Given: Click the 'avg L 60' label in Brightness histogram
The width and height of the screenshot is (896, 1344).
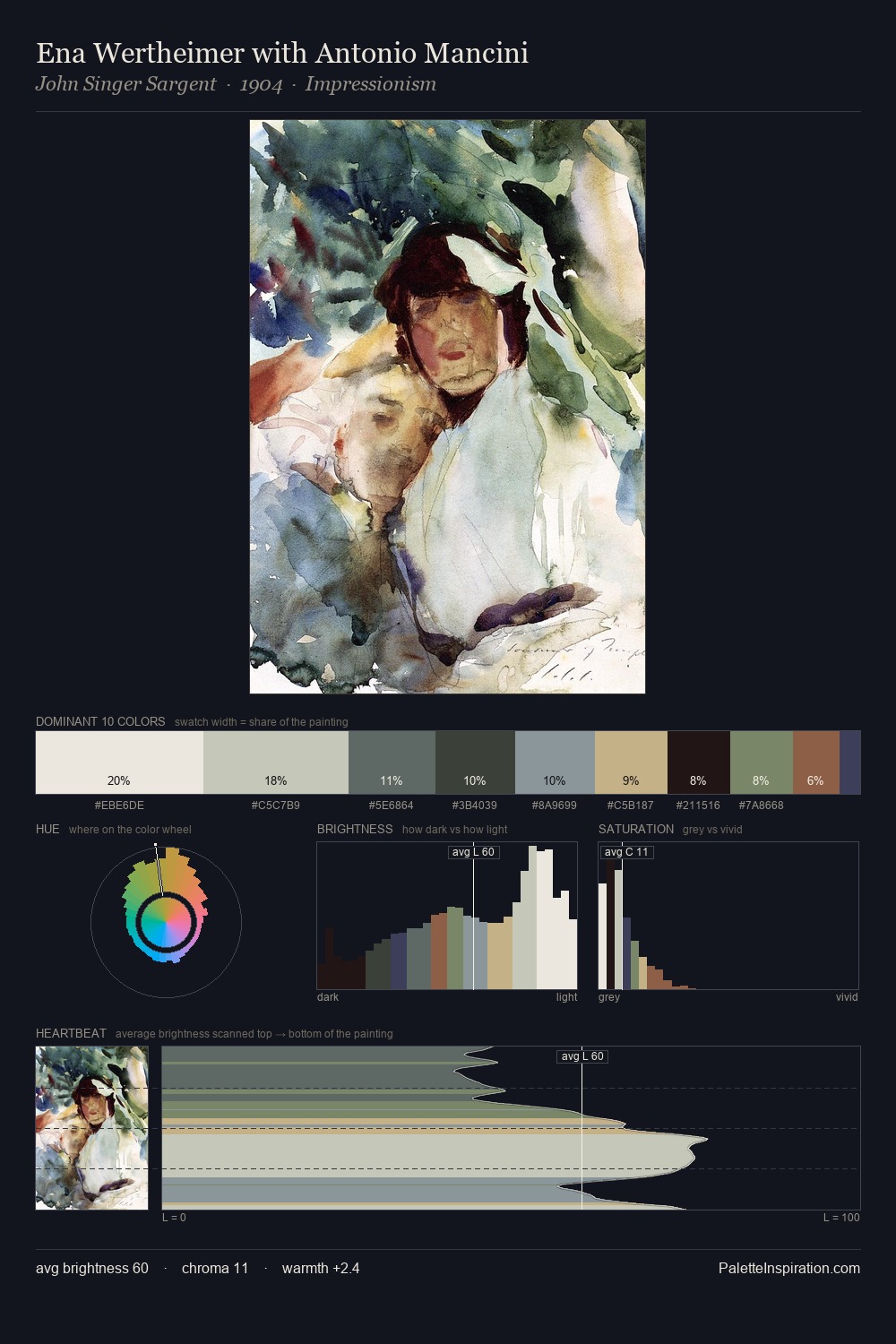Looking at the screenshot, I should (x=473, y=852).
